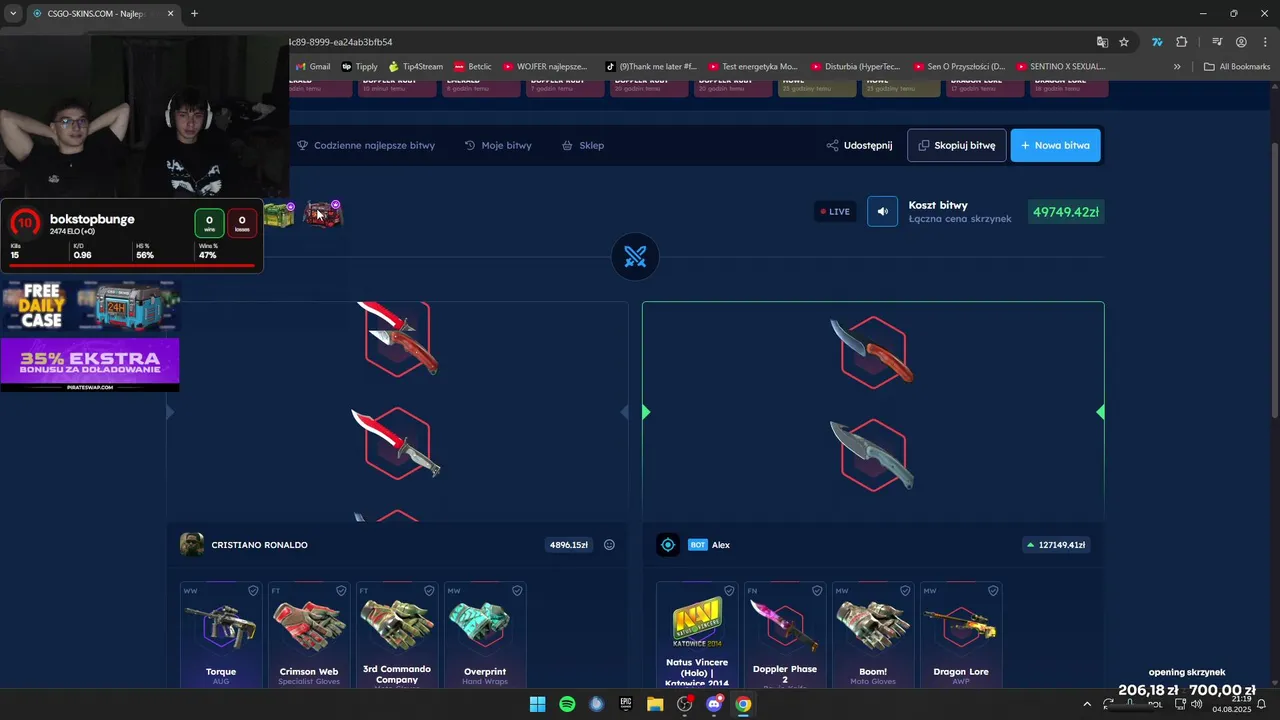Click the shield icon on Overprint card

tap(517, 591)
